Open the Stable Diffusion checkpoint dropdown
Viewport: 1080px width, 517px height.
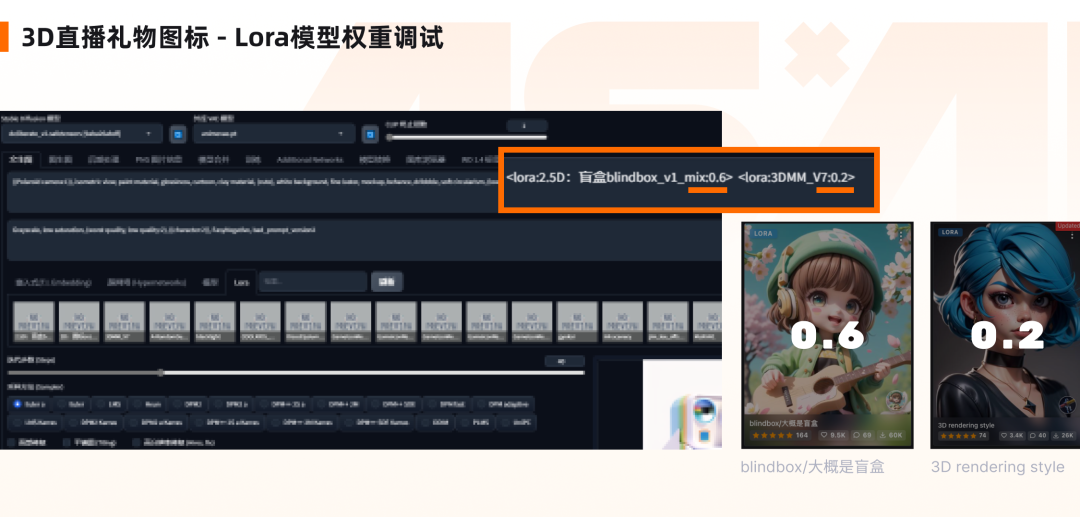pos(82,134)
